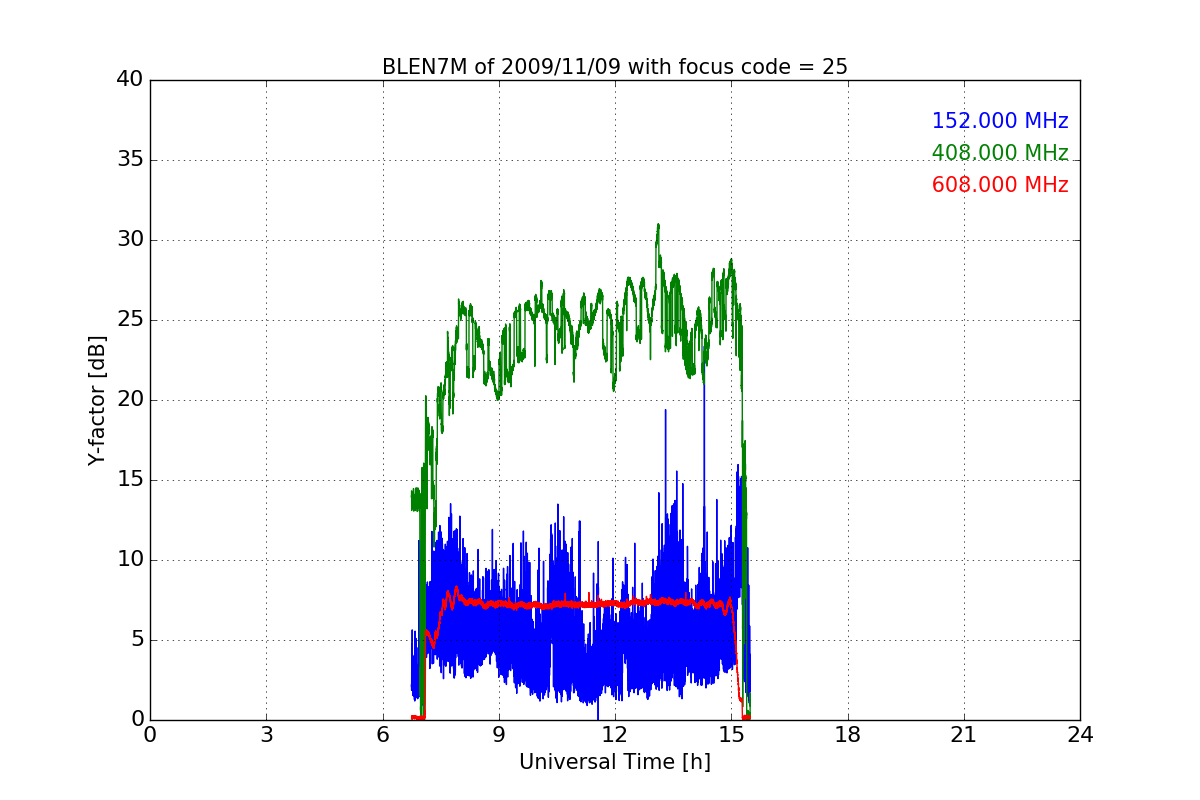Viewport: 1200px width, 800px height.
Task: Select the x-axis tick label 21
Action: [x=964, y=735]
